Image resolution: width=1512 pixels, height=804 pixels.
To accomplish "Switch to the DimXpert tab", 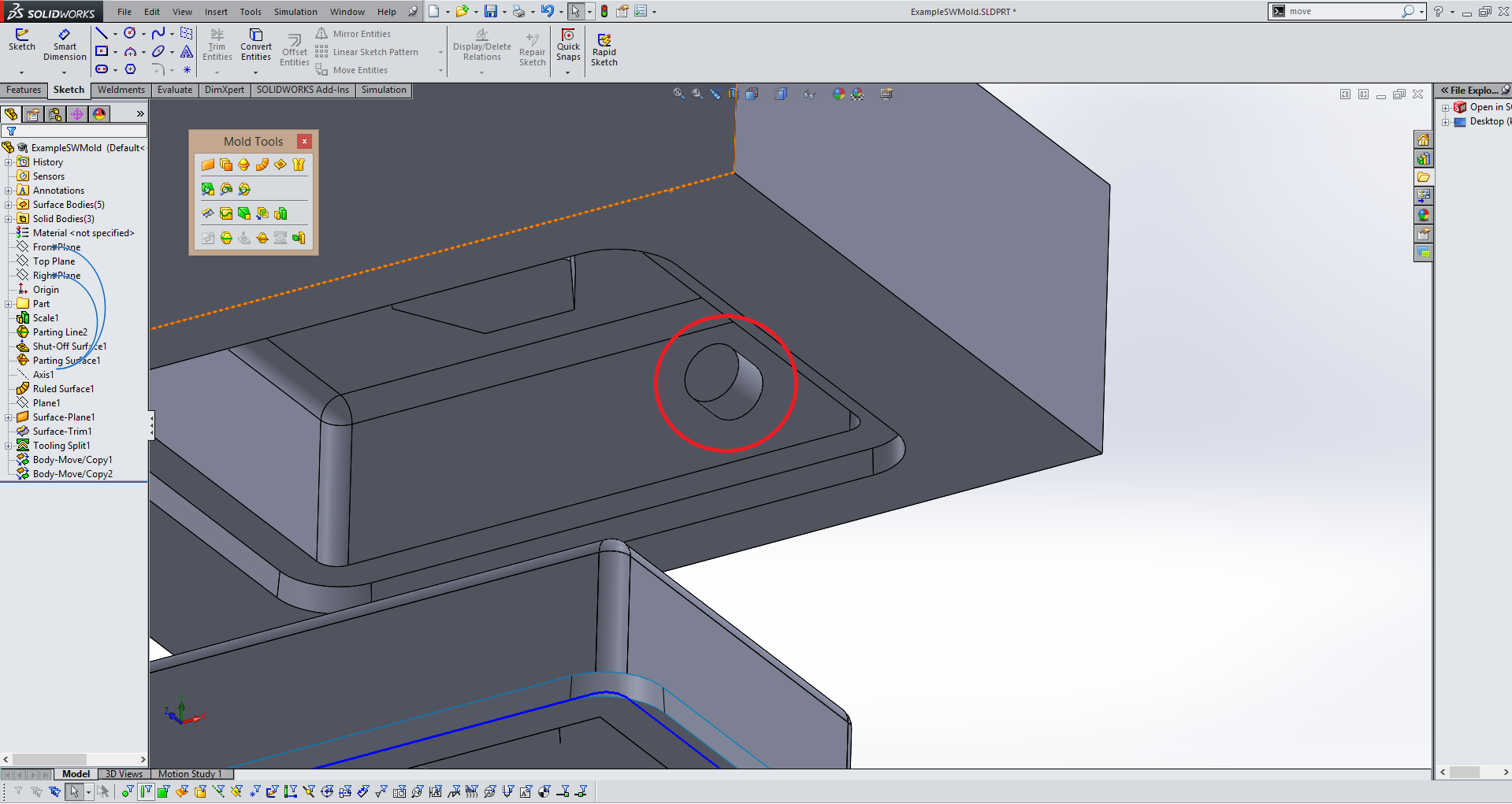I will pyautogui.click(x=225, y=90).
